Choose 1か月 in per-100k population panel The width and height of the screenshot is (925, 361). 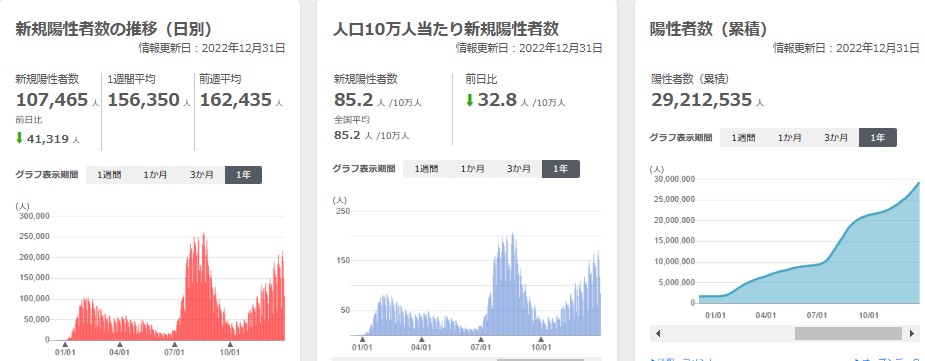(x=473, y=169)
